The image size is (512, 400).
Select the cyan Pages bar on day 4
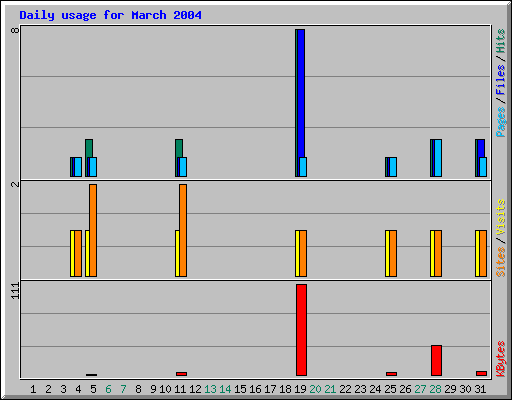(78, 167)
